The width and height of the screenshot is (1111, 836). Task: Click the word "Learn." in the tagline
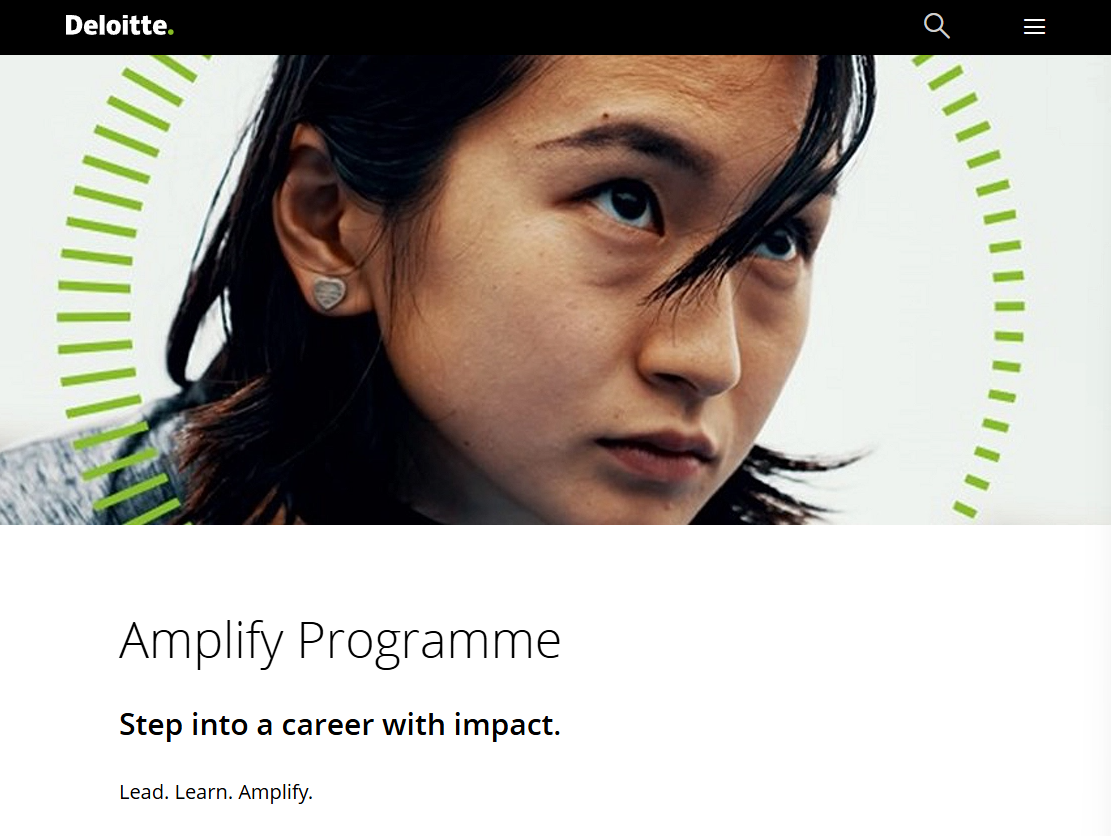203,792
